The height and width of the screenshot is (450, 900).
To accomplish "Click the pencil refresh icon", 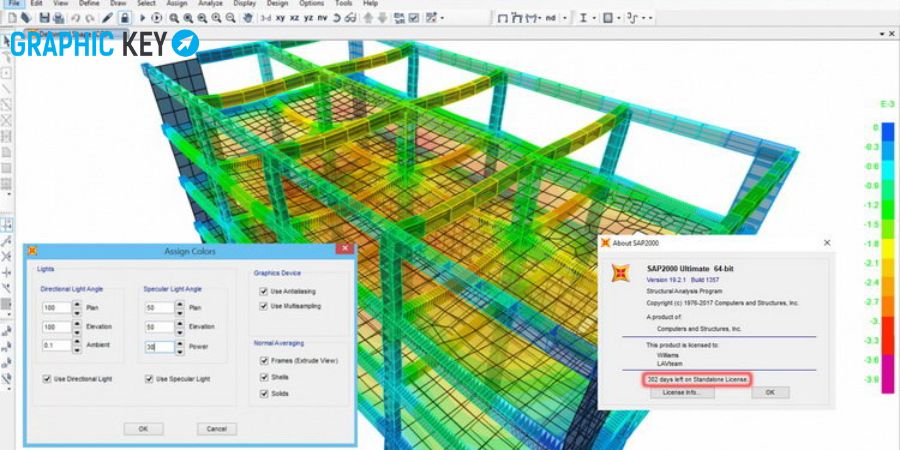I will point(107,18).
